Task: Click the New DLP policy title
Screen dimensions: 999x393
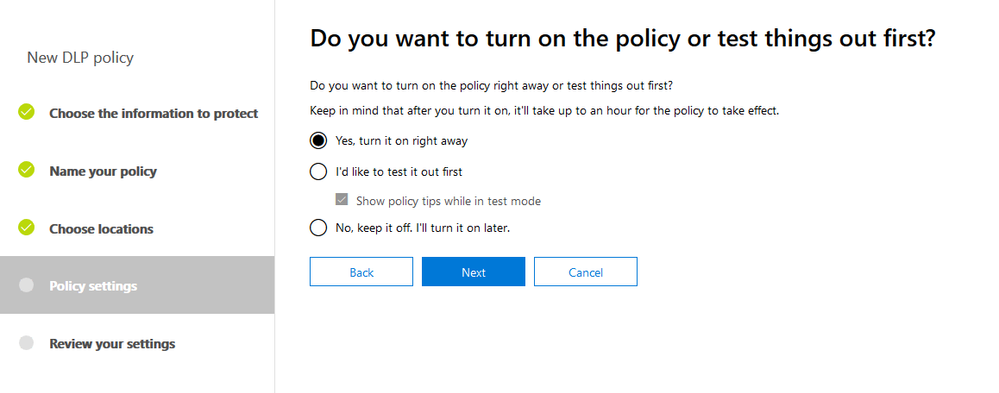Action: point(80,58)
